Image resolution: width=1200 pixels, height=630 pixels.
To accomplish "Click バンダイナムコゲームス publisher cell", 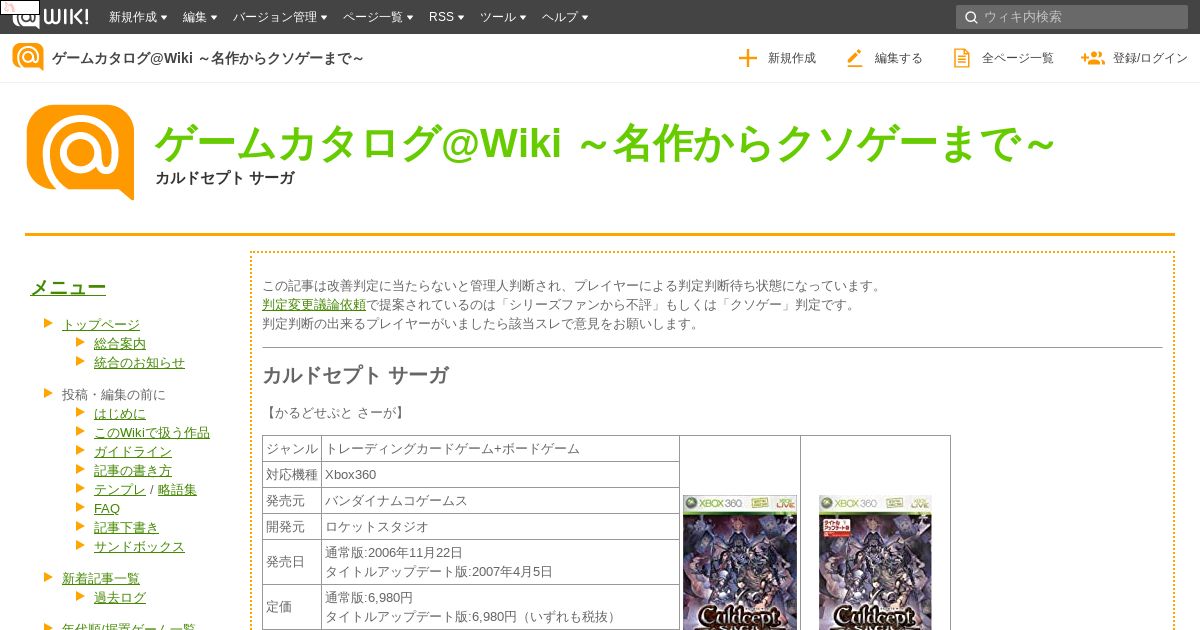I will coord(500,500).
